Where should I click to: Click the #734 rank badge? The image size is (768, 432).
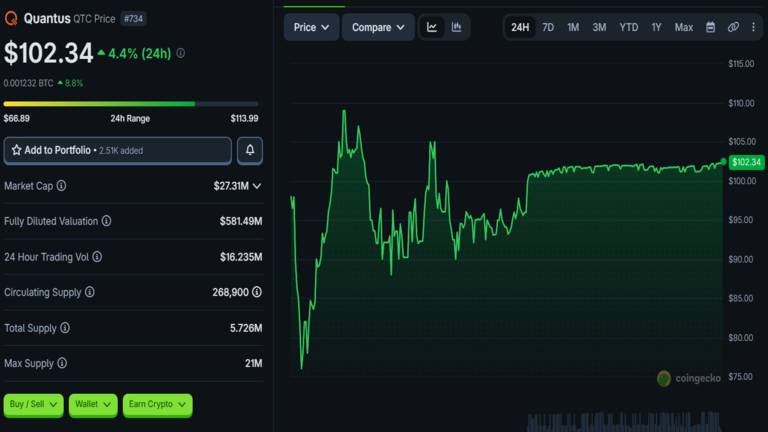click(x=133, y=19)
